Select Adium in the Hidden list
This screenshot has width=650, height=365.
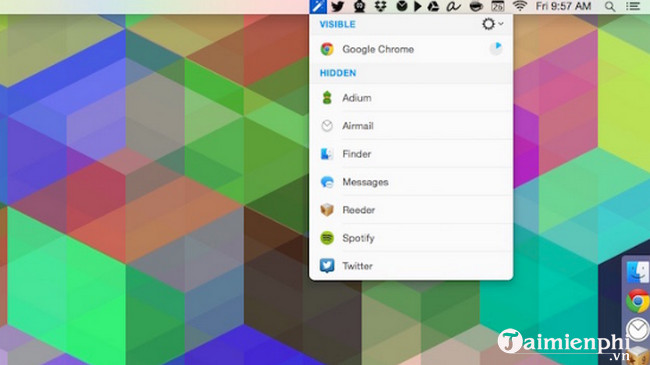tap(411, 98)
